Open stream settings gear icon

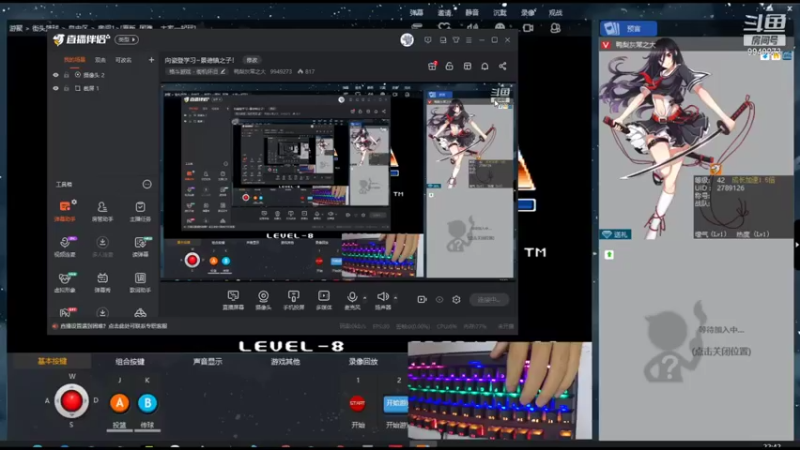pyautogui.click(x=456, y=299)
